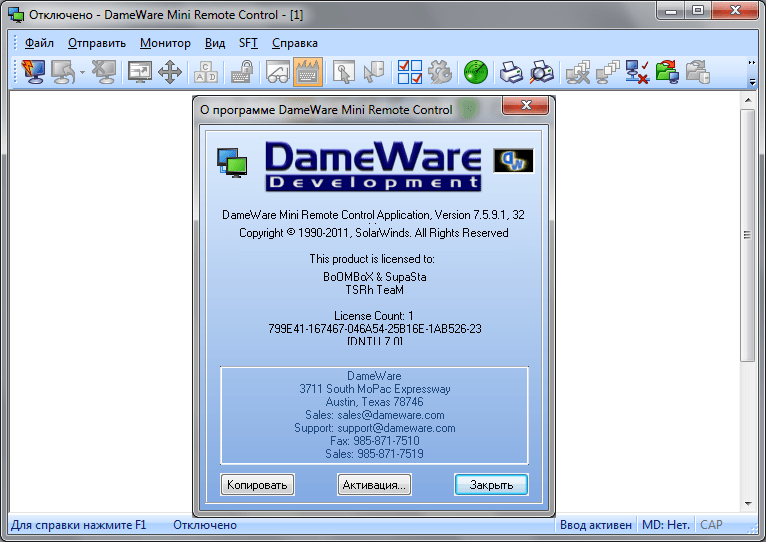Open the toolbar options down arrow
Image resolution: width=766 pixels, height=542 pixels.
click(x=752, y=82)
